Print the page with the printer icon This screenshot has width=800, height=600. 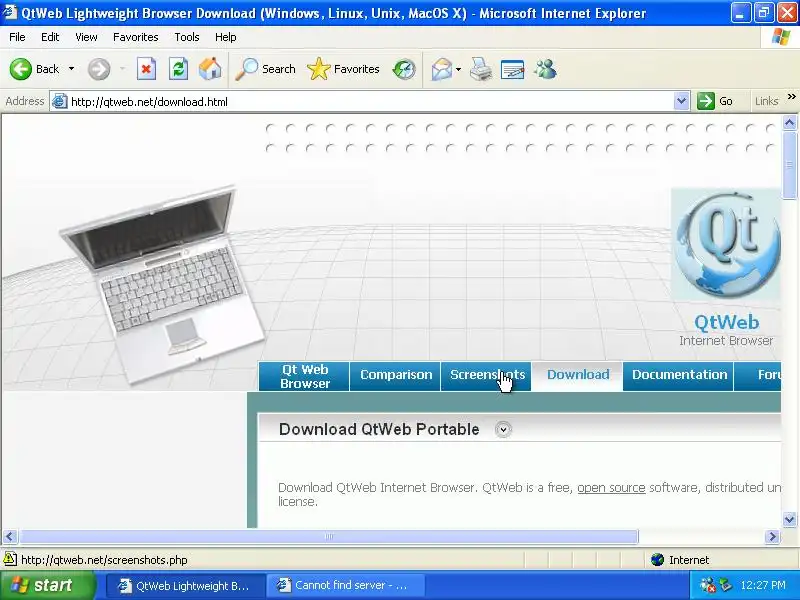pyautogui.click(x=481, y=69)
